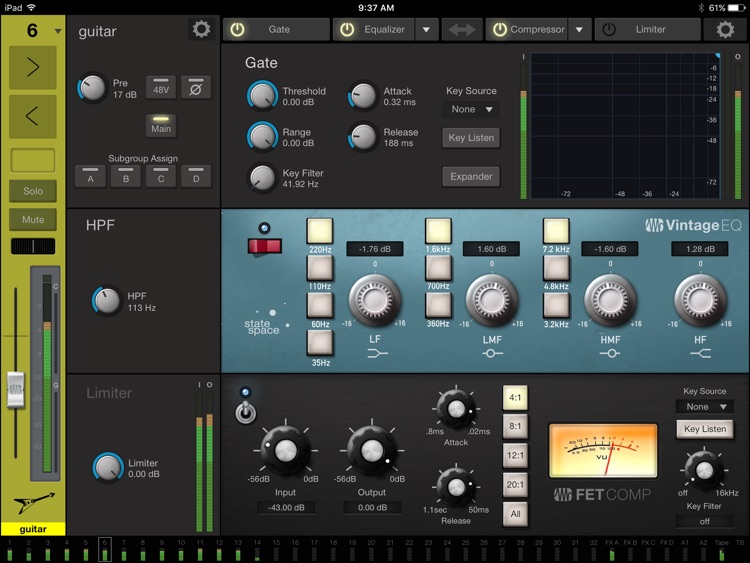Select LF shelf filter shape icon
This screenshot has height=563, width=750.
377,353
